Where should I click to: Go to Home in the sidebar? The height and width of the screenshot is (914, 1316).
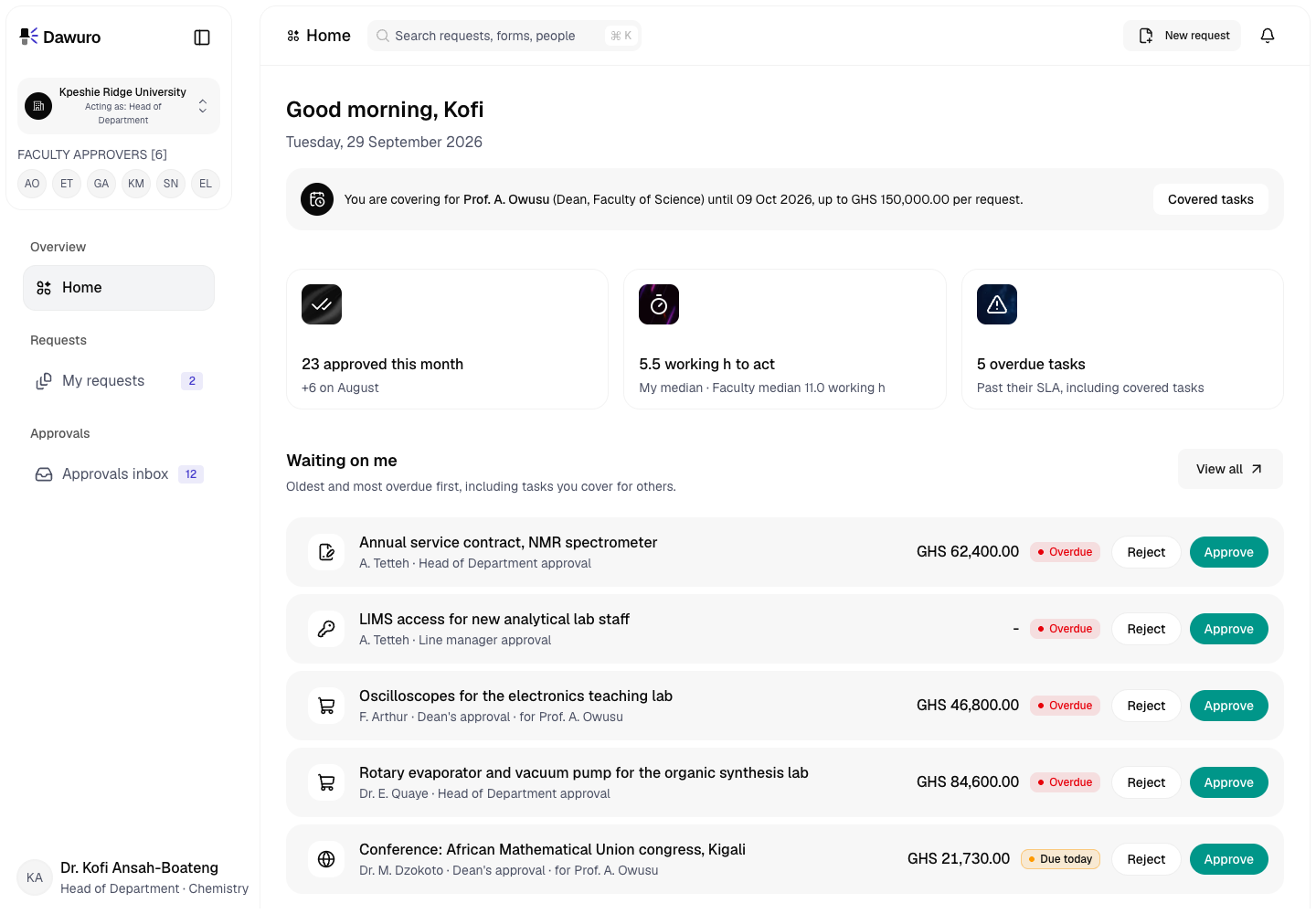point(119,288)
